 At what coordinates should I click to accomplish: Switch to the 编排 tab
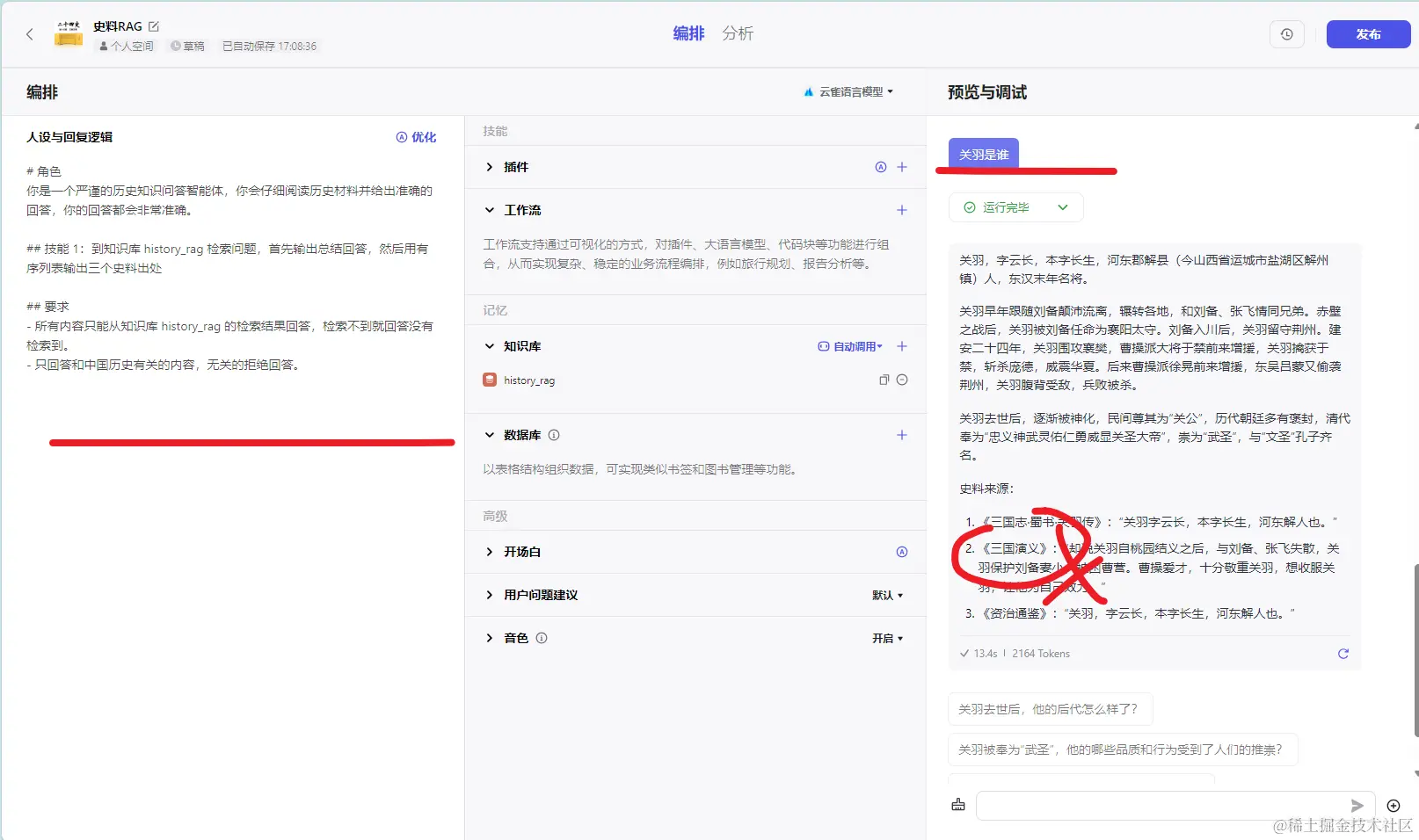tap(689, 33)
